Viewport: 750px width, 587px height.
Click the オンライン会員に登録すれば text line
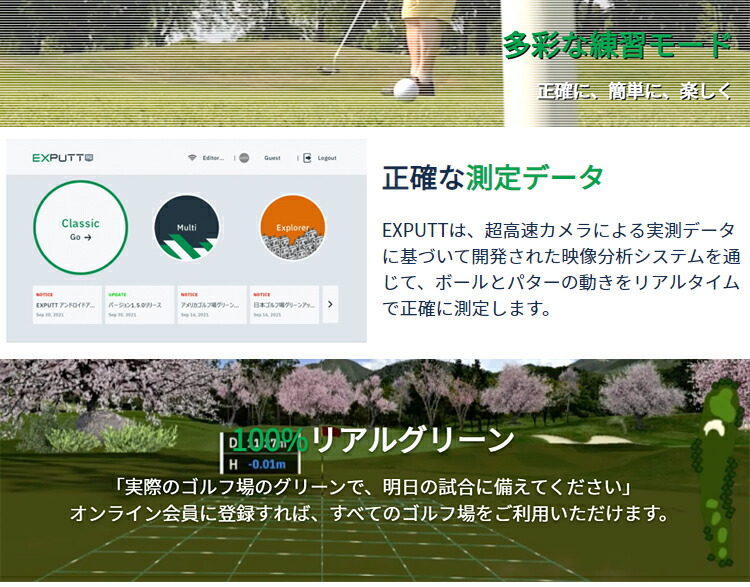pos(369,513)
